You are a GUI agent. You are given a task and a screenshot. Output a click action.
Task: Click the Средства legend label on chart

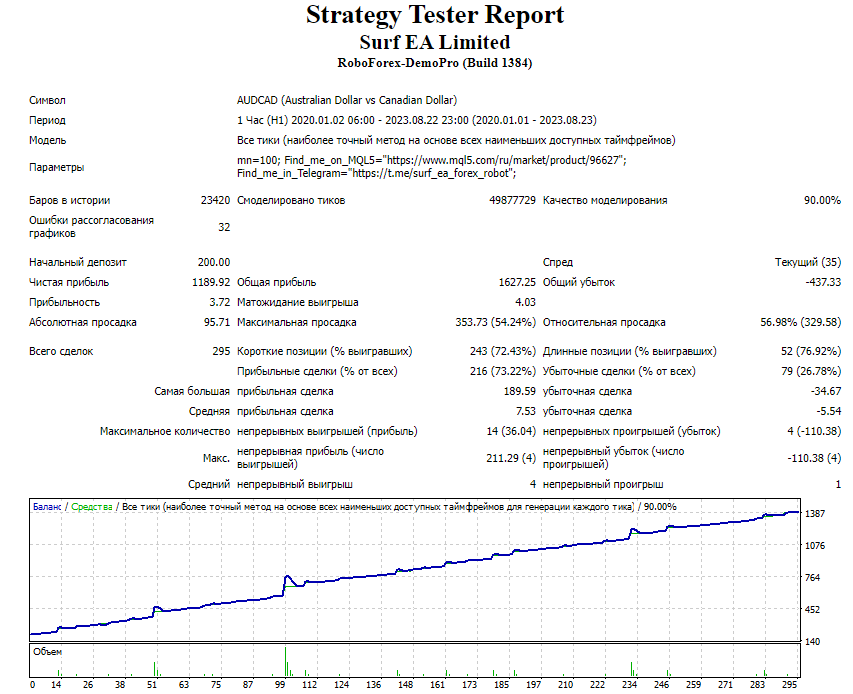click(x=91, y=507)
